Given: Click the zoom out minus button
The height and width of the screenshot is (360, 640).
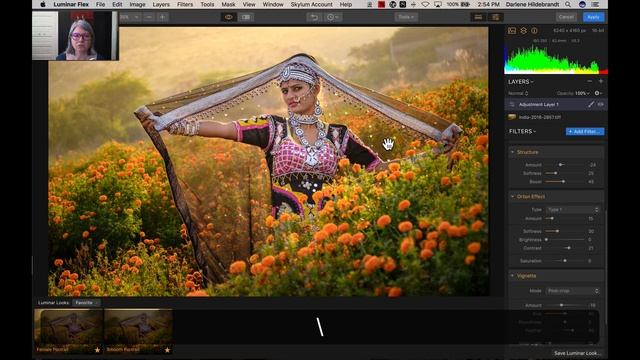Looking at the screenshot, I should [x=149, y=17].
